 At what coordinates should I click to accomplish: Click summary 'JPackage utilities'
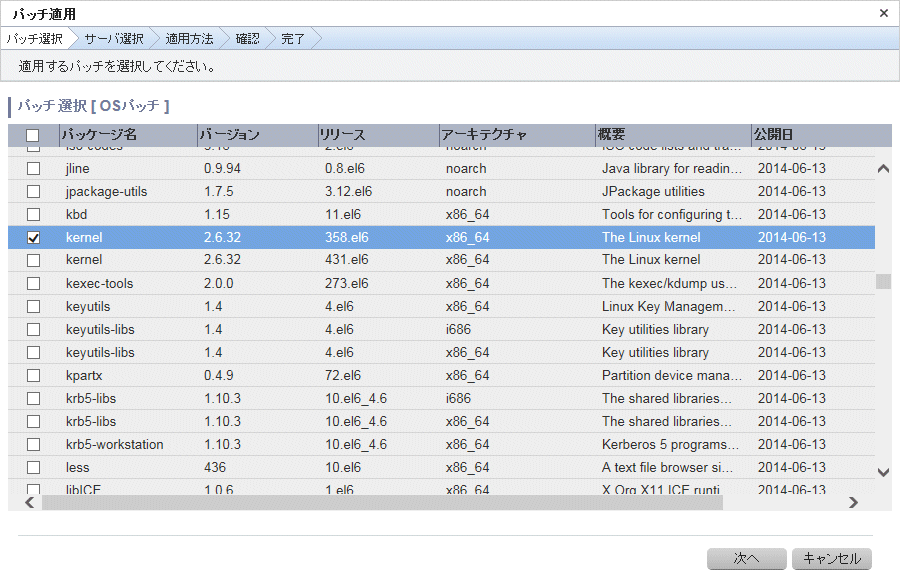point(653,192)
